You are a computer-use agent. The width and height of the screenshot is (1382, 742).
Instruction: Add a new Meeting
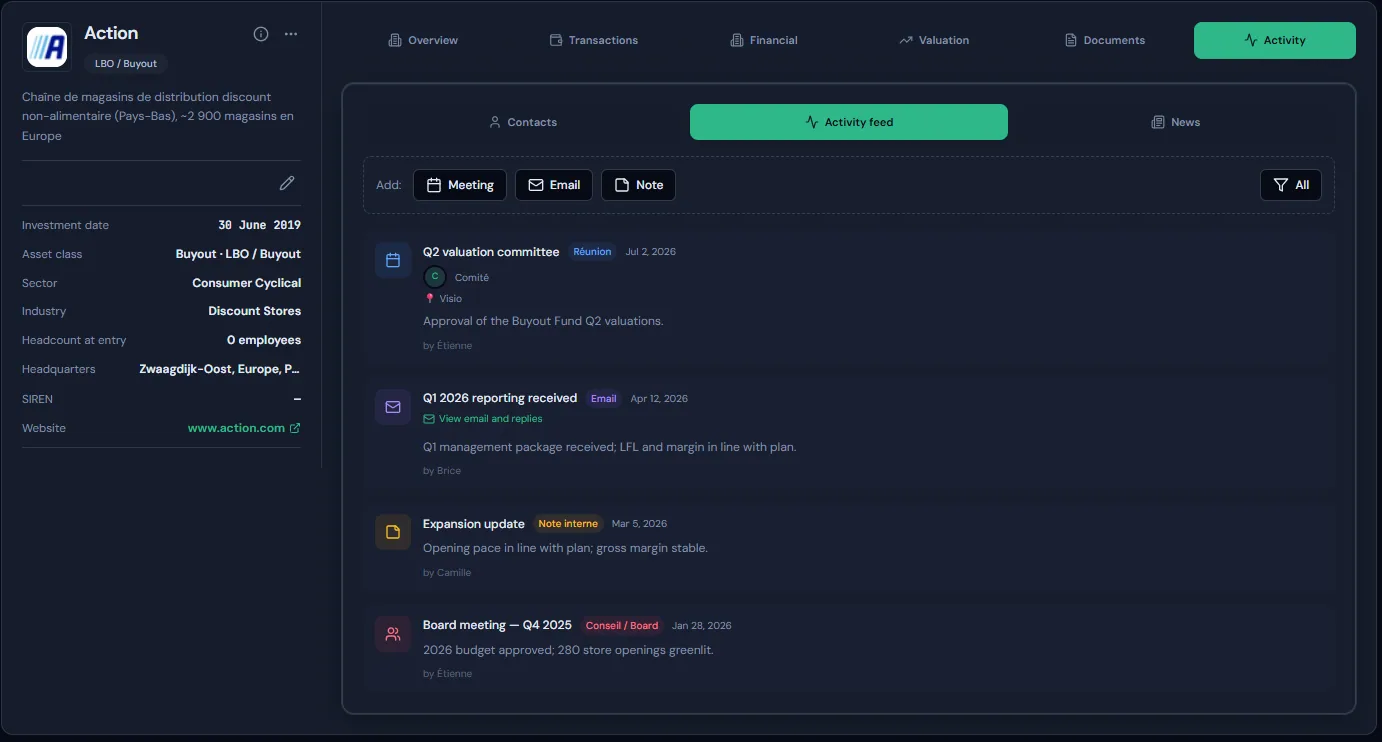(x=460, y=185)
